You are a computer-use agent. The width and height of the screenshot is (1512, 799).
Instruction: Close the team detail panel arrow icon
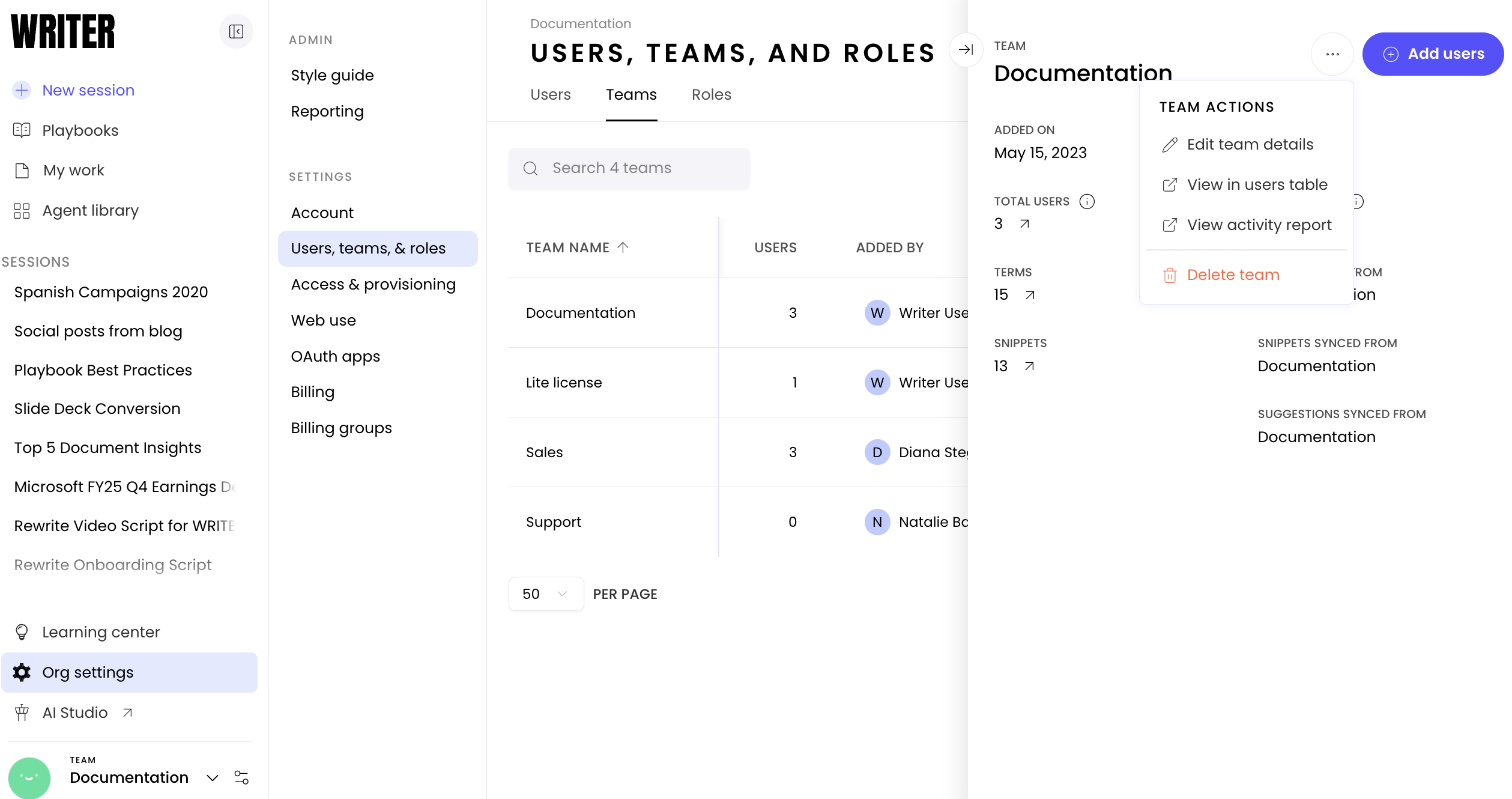966,50
